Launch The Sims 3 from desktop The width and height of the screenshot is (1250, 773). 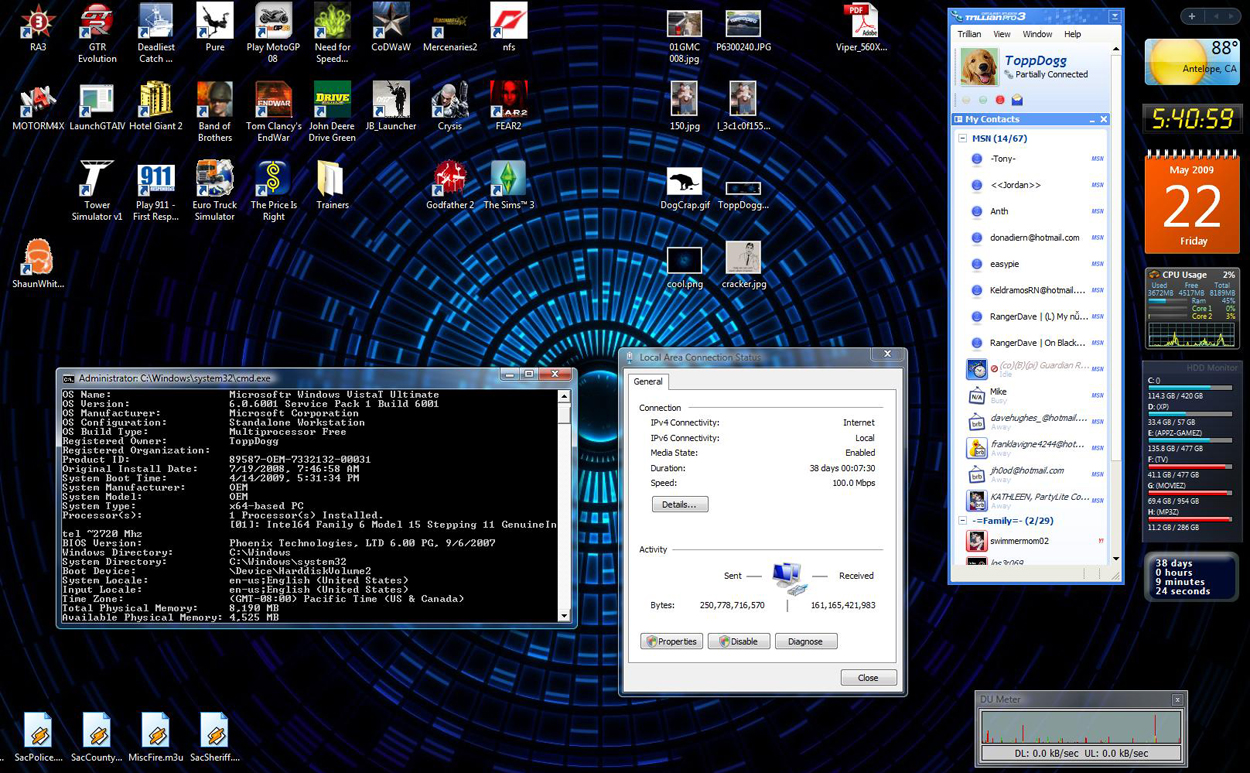[x=509, y=186]
